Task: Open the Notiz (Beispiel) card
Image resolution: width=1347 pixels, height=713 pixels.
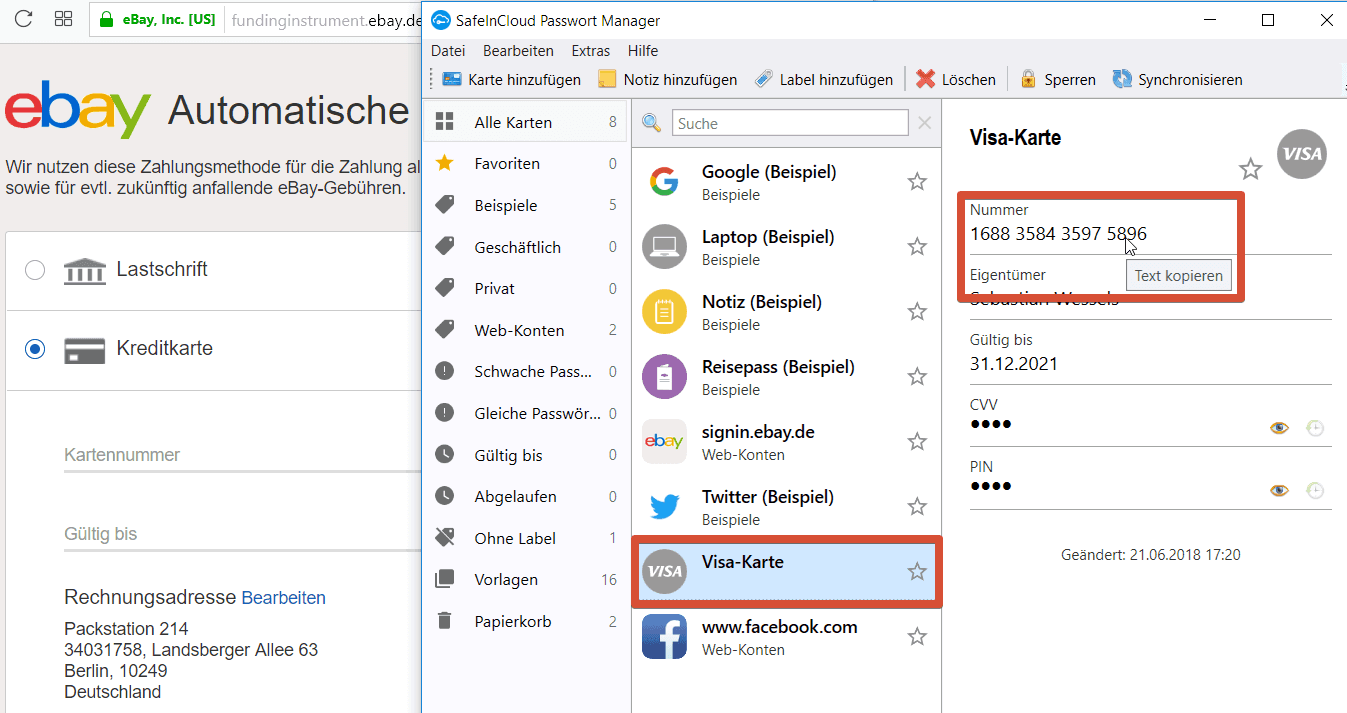Action: point(787,311)
